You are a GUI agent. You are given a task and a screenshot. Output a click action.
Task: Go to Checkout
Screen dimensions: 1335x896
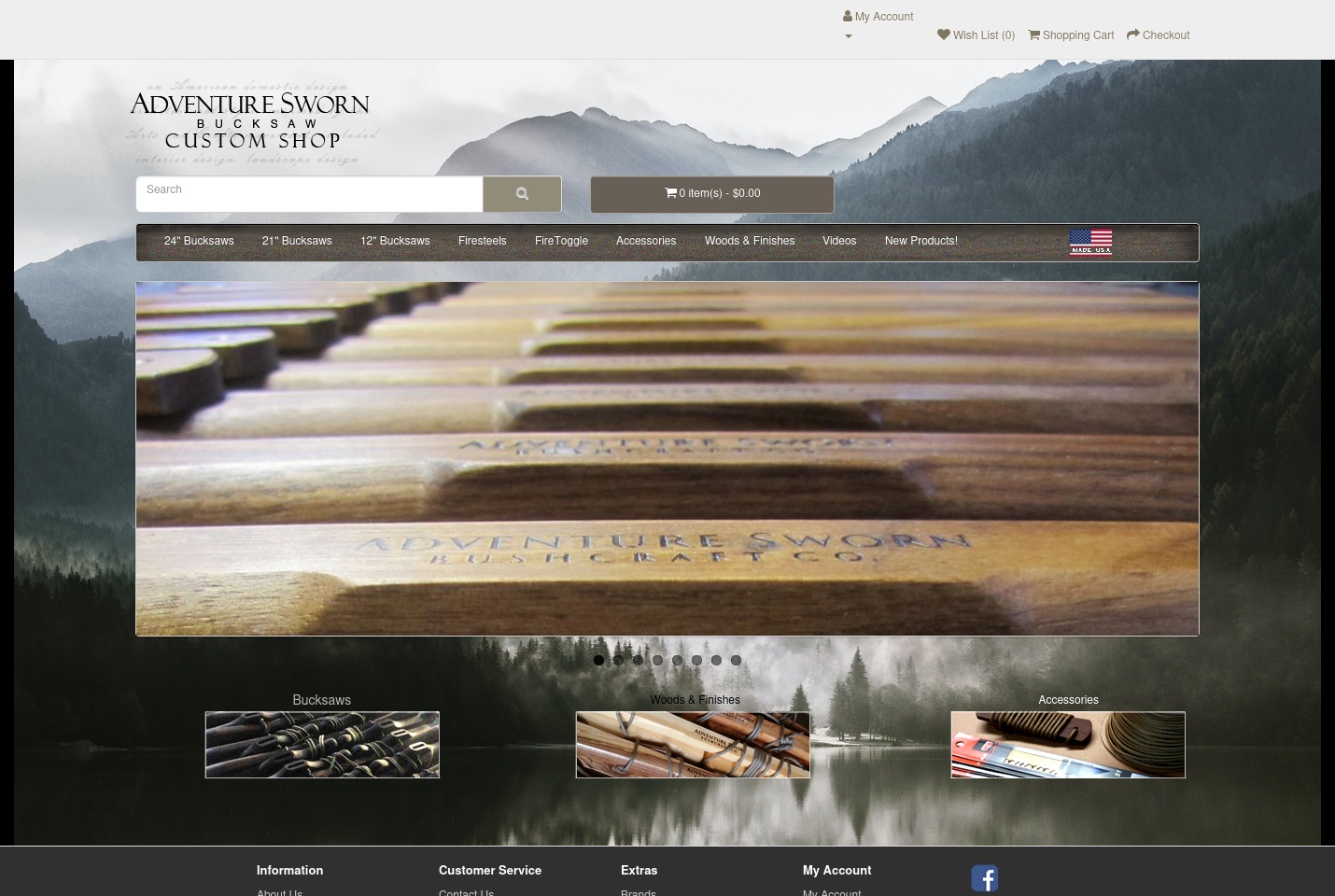pyautogui.click(x=1158, y=35)
